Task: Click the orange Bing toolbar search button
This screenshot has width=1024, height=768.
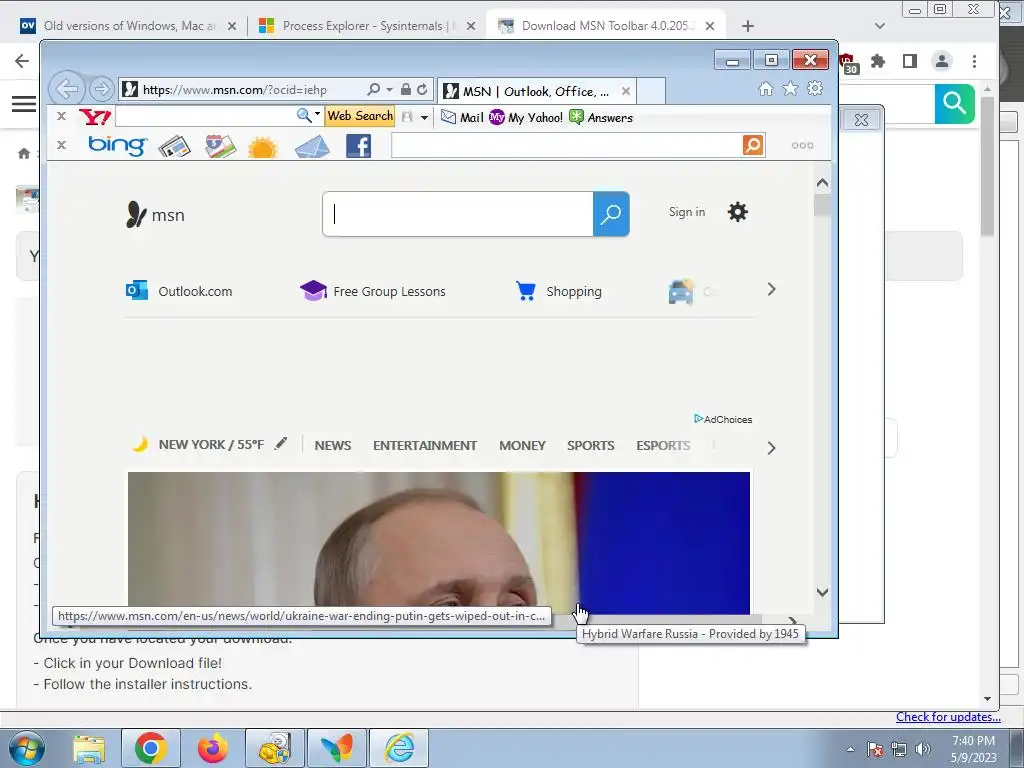Action: click(x=753, y=145)
